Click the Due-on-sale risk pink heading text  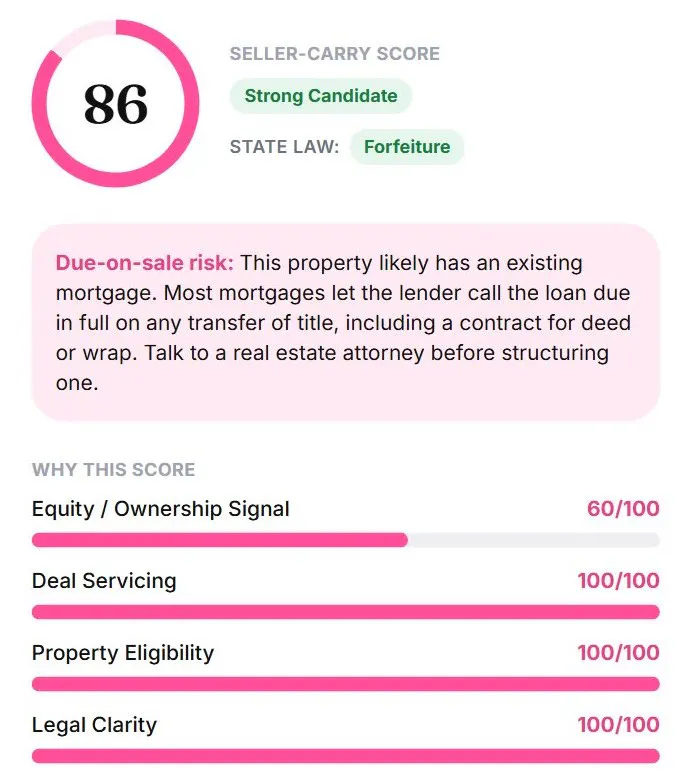click(x=144, y=263)
